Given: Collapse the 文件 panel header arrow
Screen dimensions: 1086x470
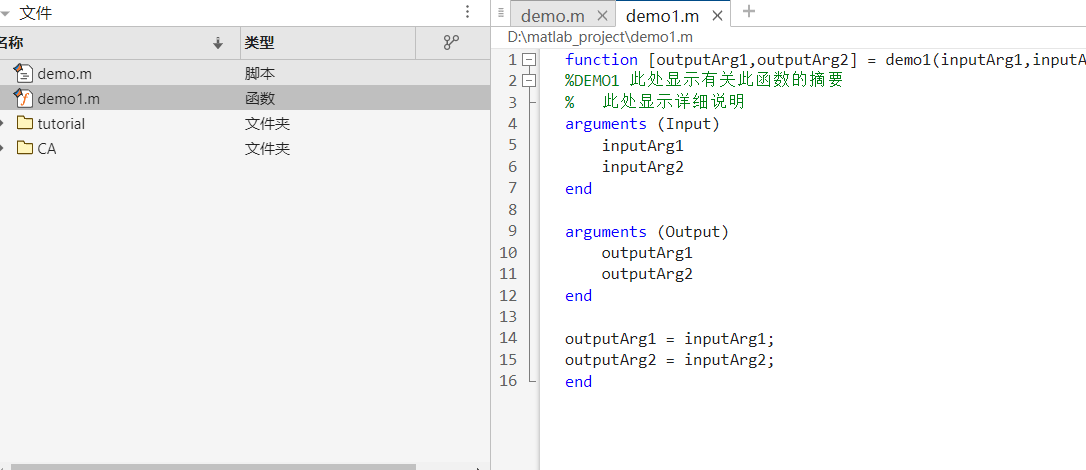Looking at the screenshot, I should 4,12.
